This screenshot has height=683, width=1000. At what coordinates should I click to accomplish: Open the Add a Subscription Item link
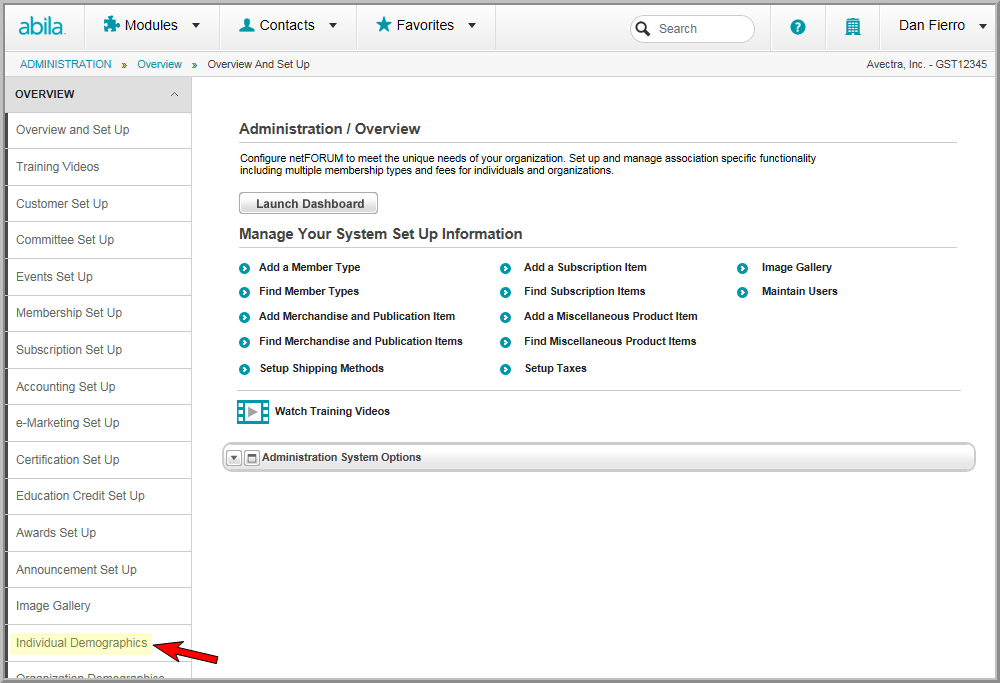(585, 267)
